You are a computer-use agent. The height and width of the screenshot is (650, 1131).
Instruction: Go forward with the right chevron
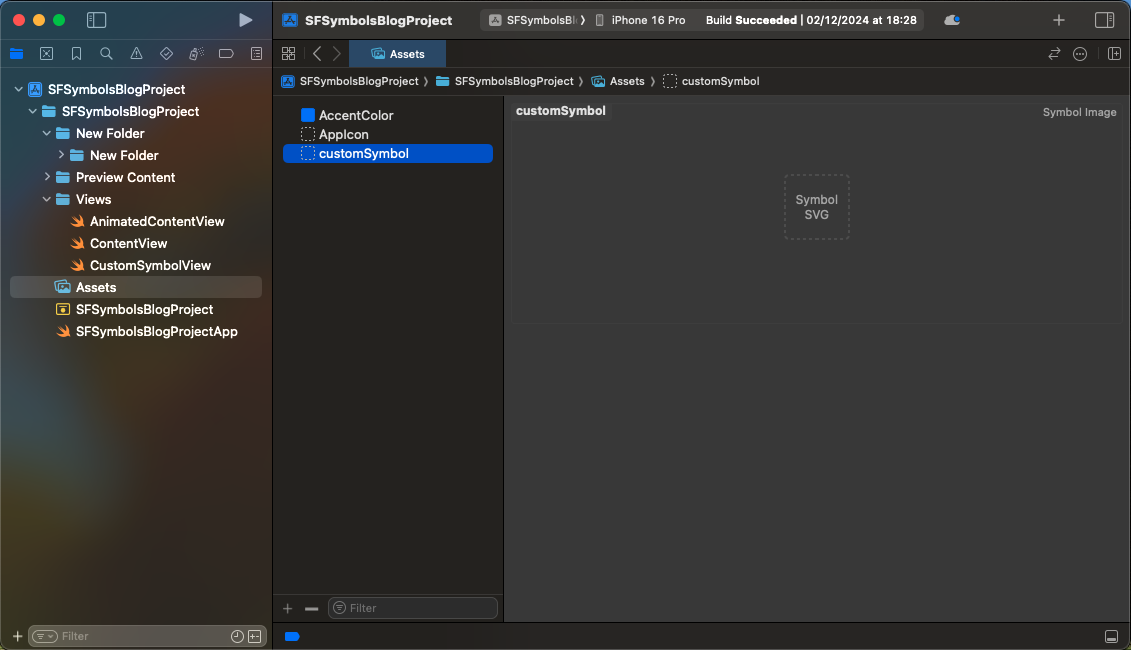pyautogui.click(x=337, y=53)
